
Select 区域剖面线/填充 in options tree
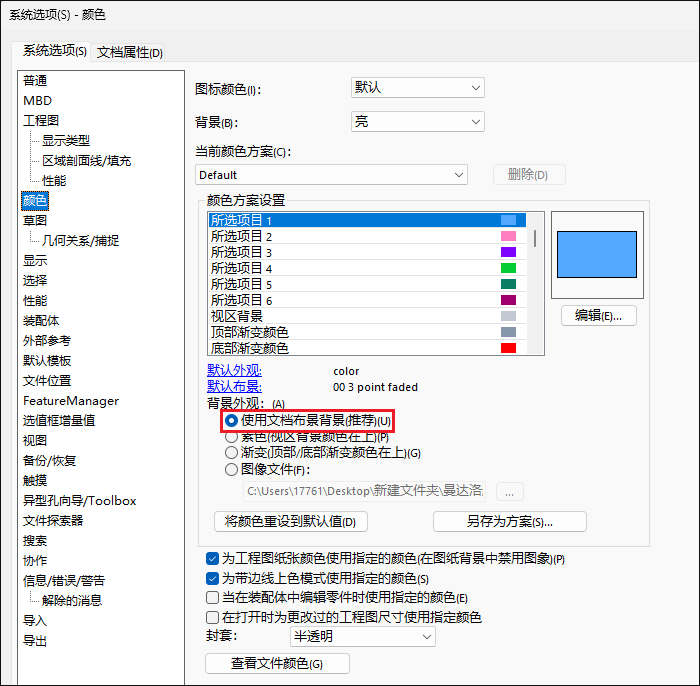point(87,161)
